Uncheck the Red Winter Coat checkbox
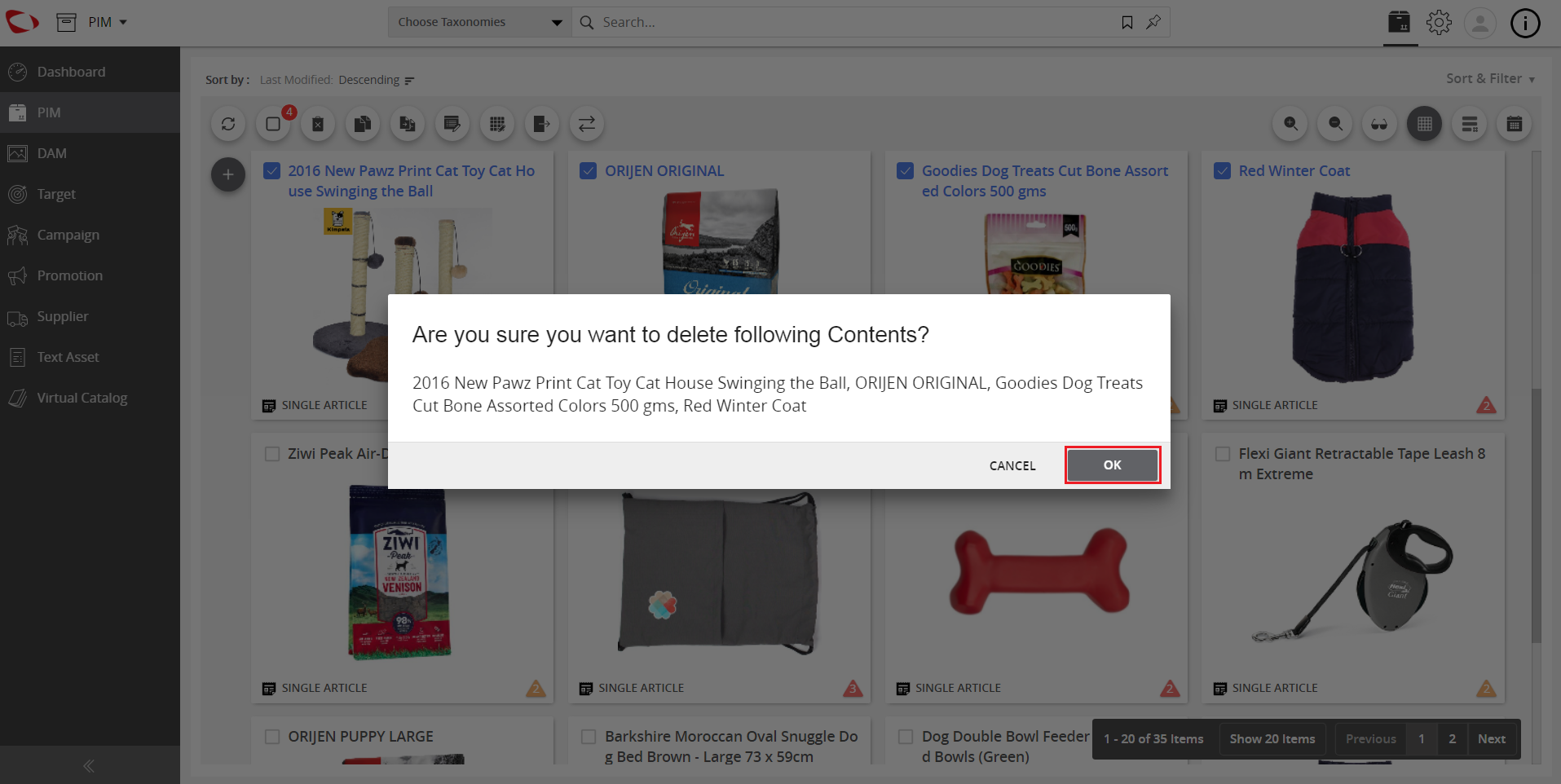Screen dimensions: 1561x784 coord(1222,170)
